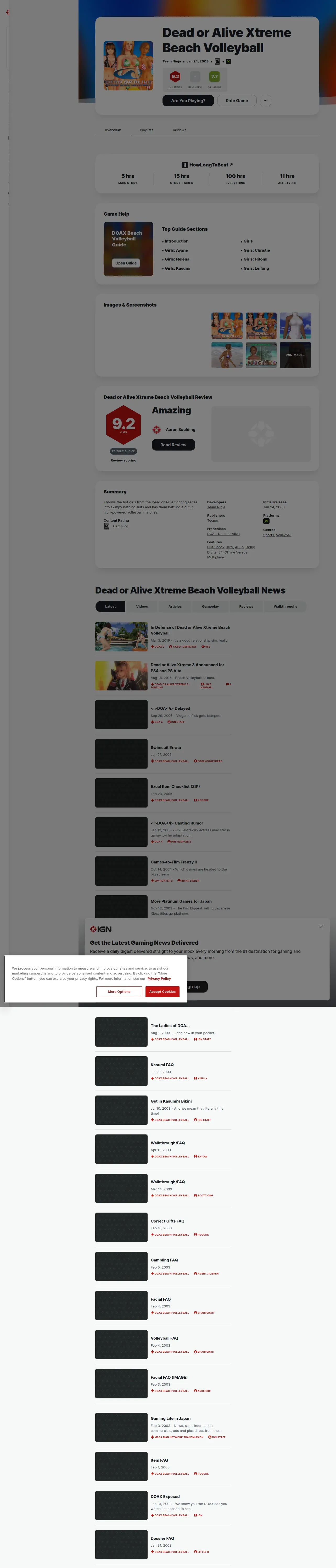The image size is (336, 1568).
Task: Select the Latest news filter tab
Action: tap(110, 606)
